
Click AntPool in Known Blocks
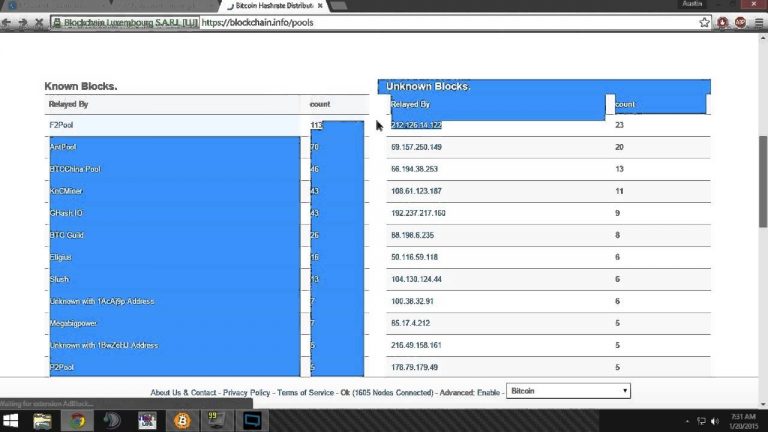point(63,147)
